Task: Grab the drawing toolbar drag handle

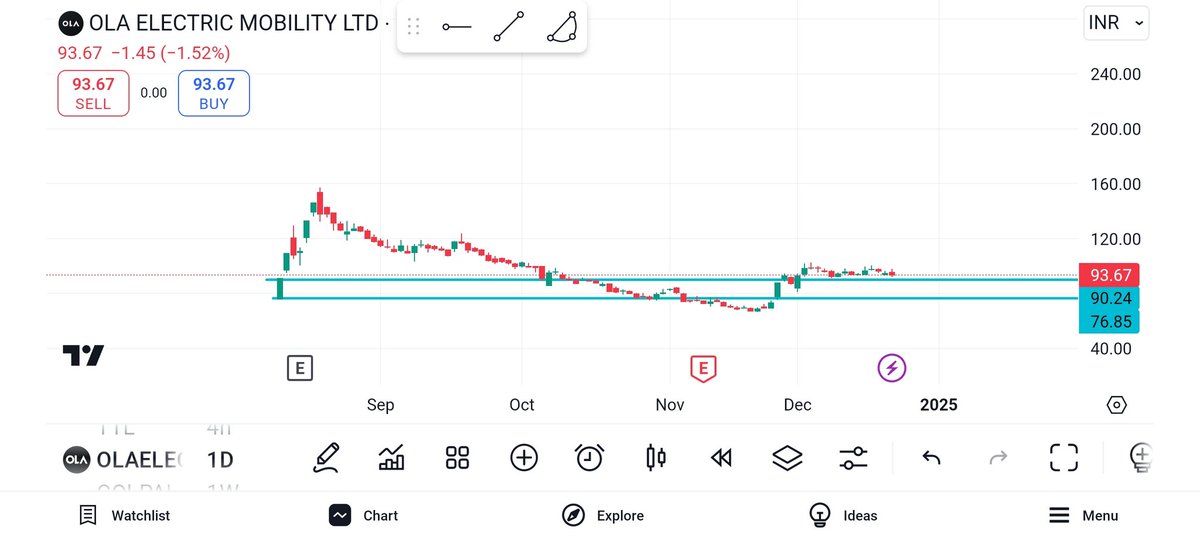Action: [x=414, y=27]
